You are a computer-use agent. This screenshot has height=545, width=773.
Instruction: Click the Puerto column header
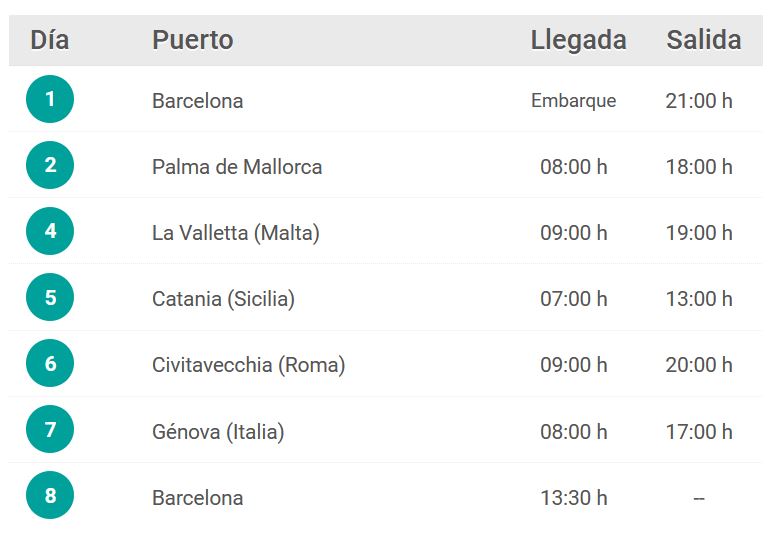[x=192, y=40]
